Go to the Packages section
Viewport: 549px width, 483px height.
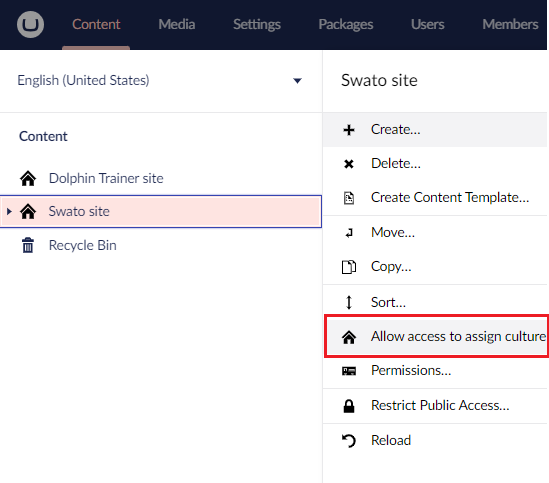(x=346, y=25)
